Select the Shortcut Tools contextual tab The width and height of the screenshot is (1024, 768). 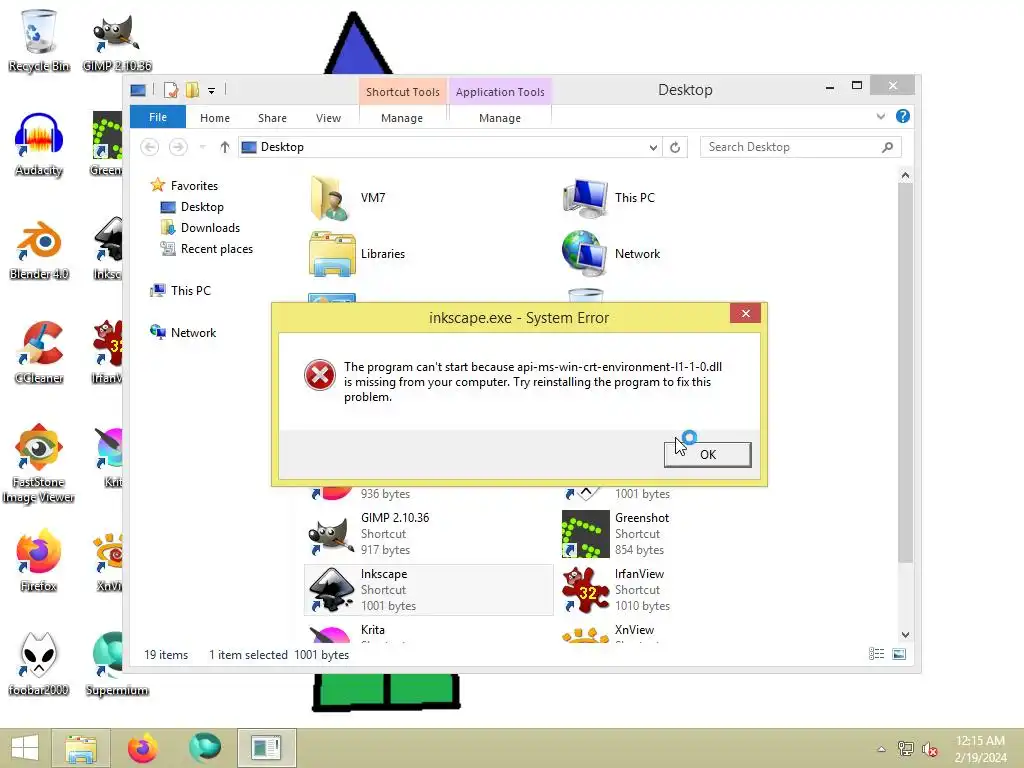coord(402,92)
